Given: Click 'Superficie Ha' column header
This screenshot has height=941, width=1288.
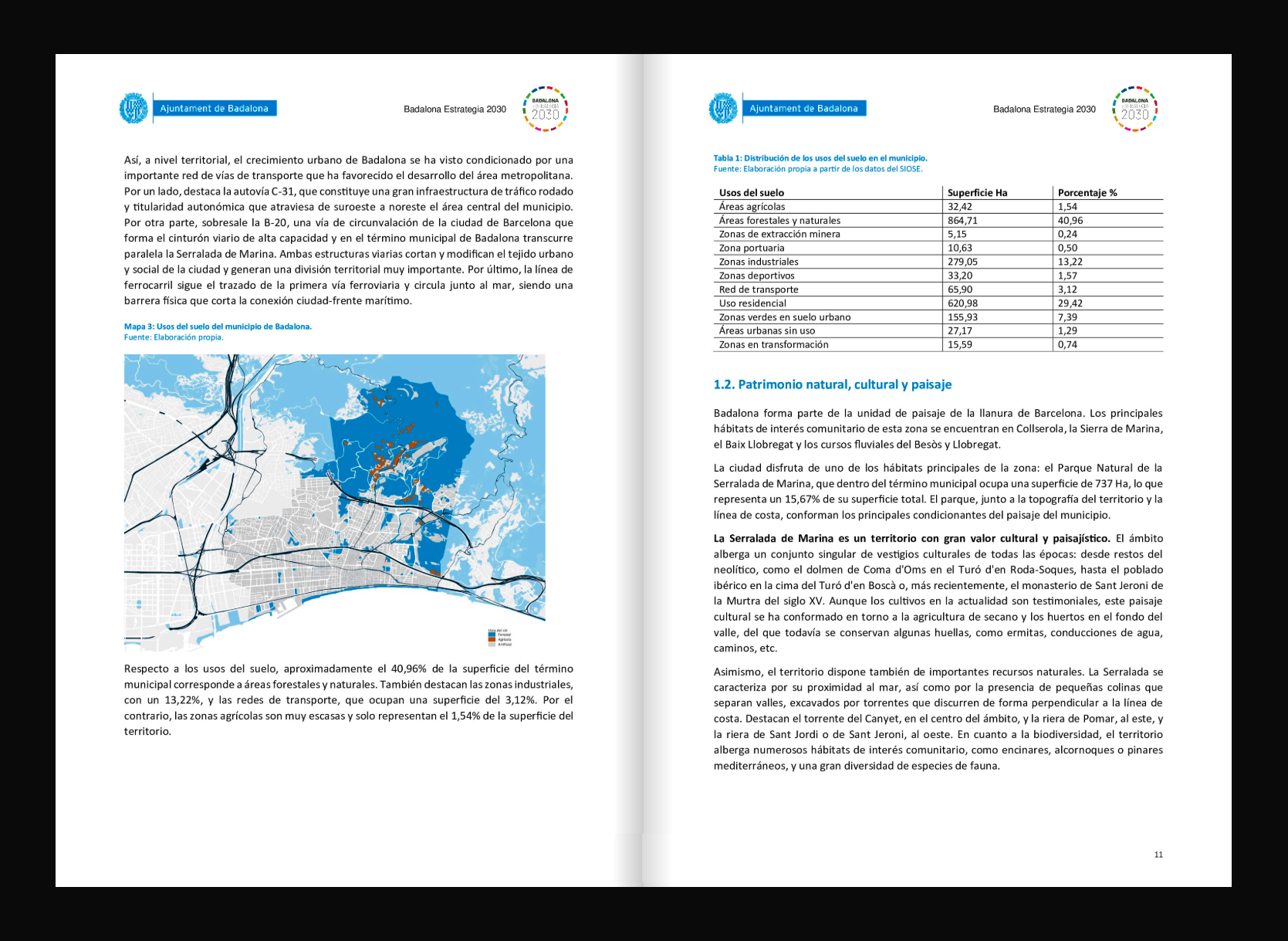Looking at the screenshot, I should [x=978, y=193].
